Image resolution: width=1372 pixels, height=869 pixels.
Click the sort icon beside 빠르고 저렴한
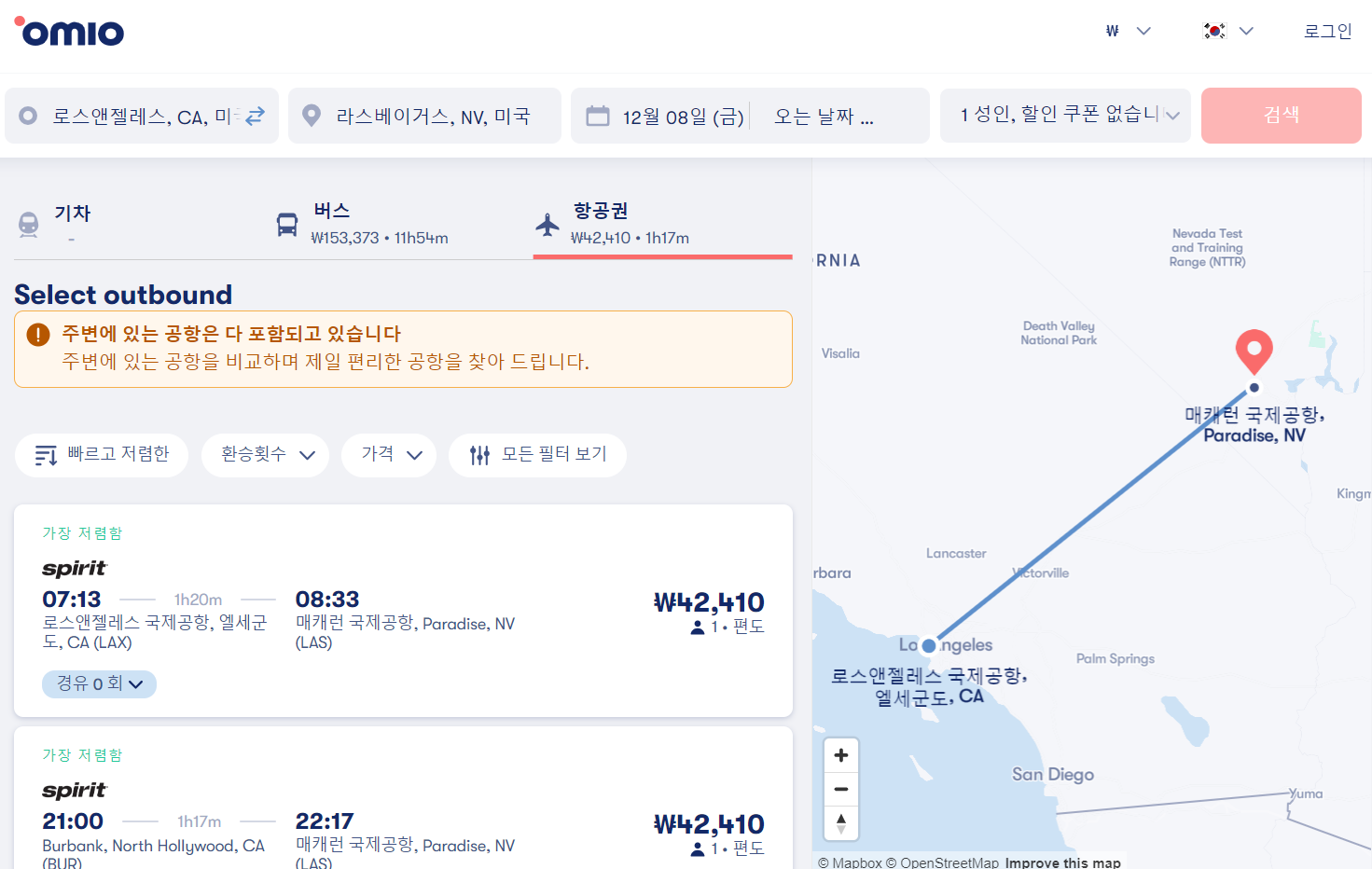pos(46,456)
